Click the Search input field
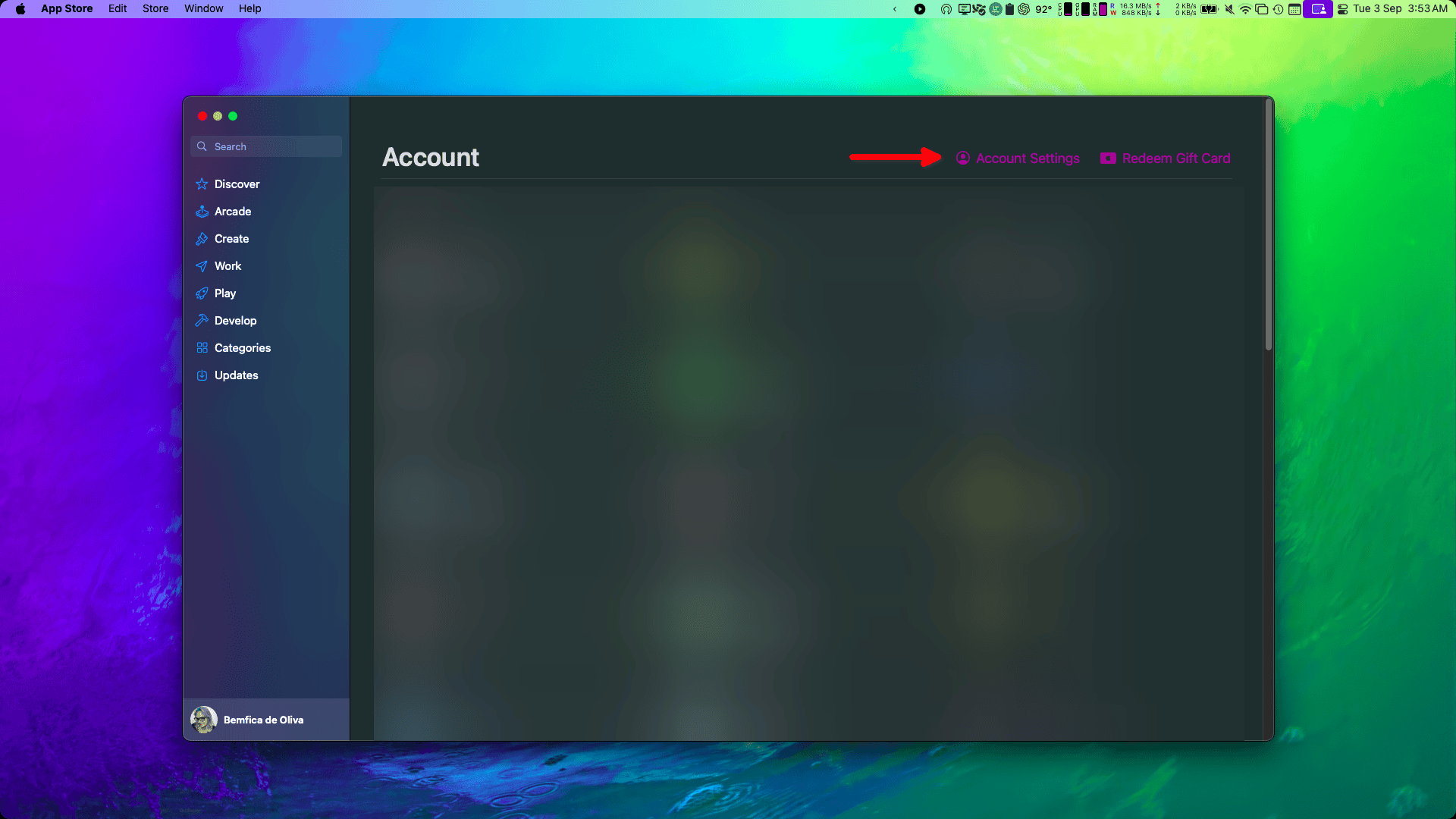Image resolution: width=1456 pixels, height=819 pixels. click(x=266, y=146)
